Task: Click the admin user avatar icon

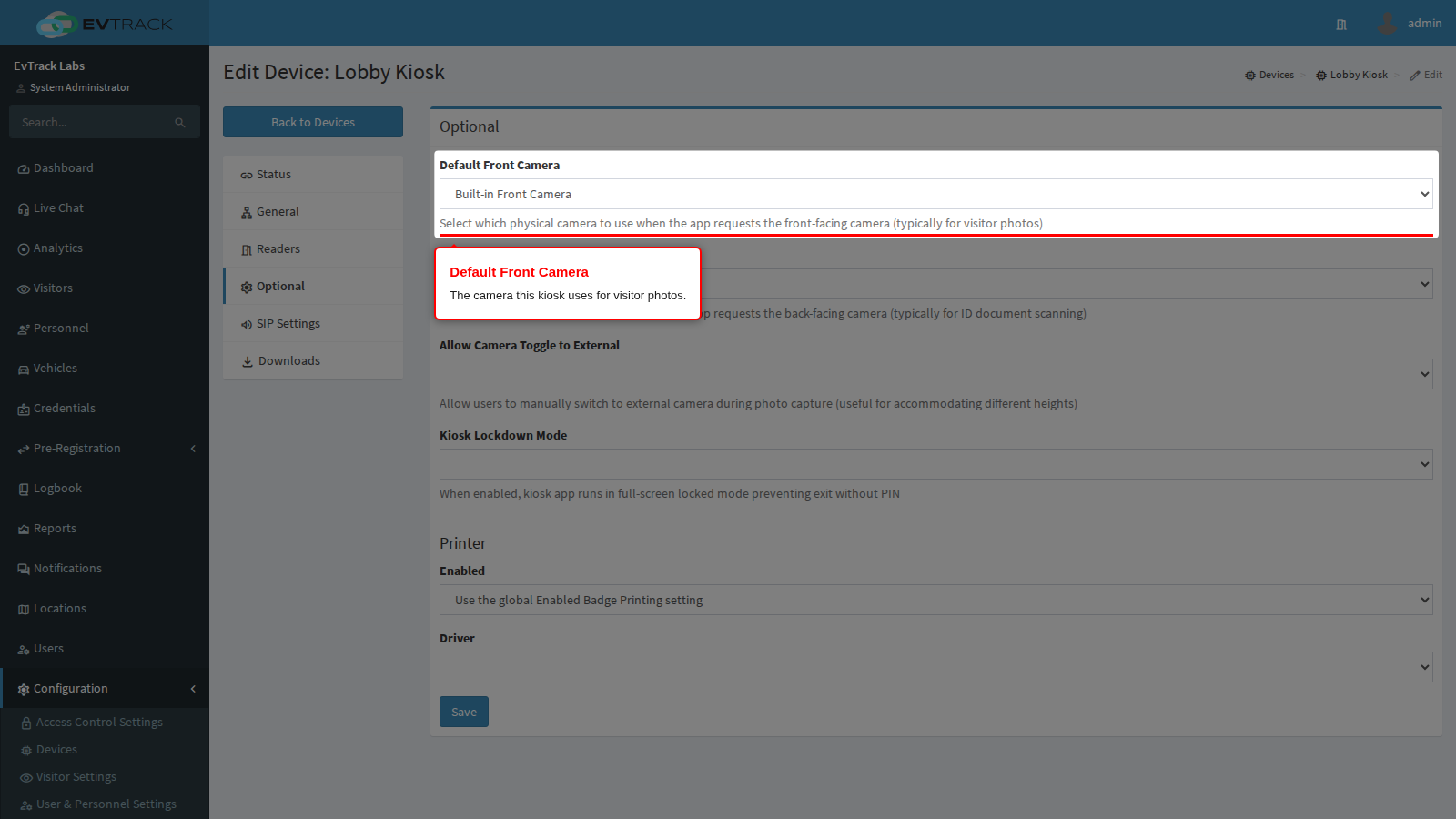Action: pyautogui.click(x=1387, y=24)
